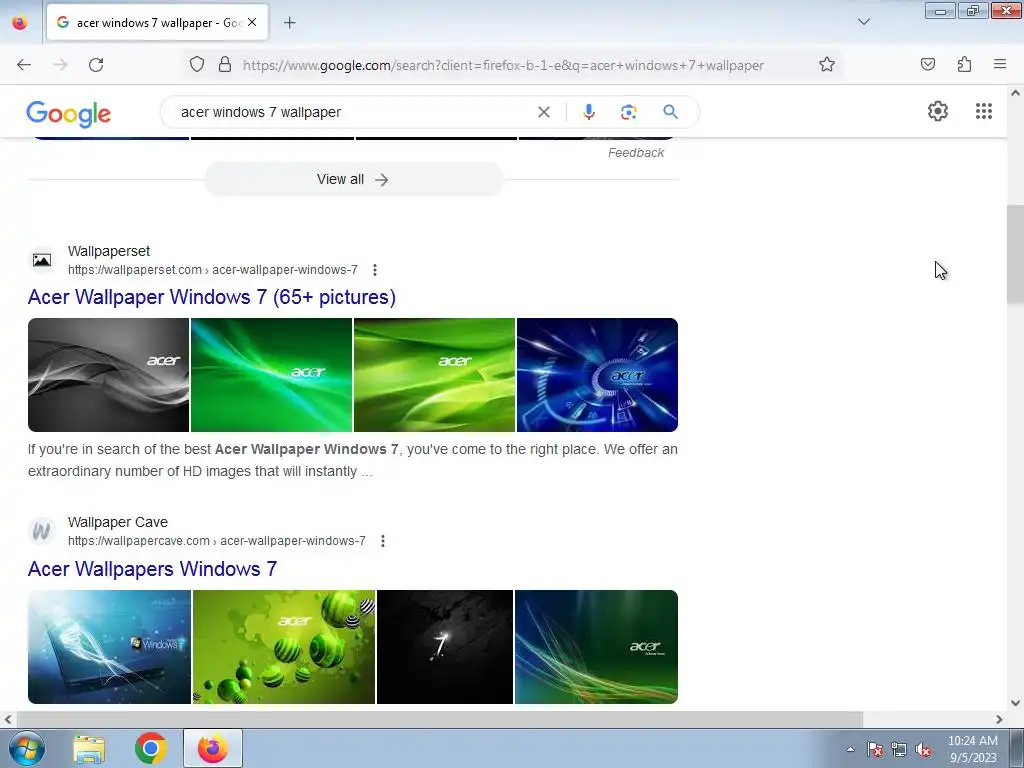Click the scroll down arrow
Image resolution: width=1024 pixels, height=768 pixels.
[x=1015, y=703]
